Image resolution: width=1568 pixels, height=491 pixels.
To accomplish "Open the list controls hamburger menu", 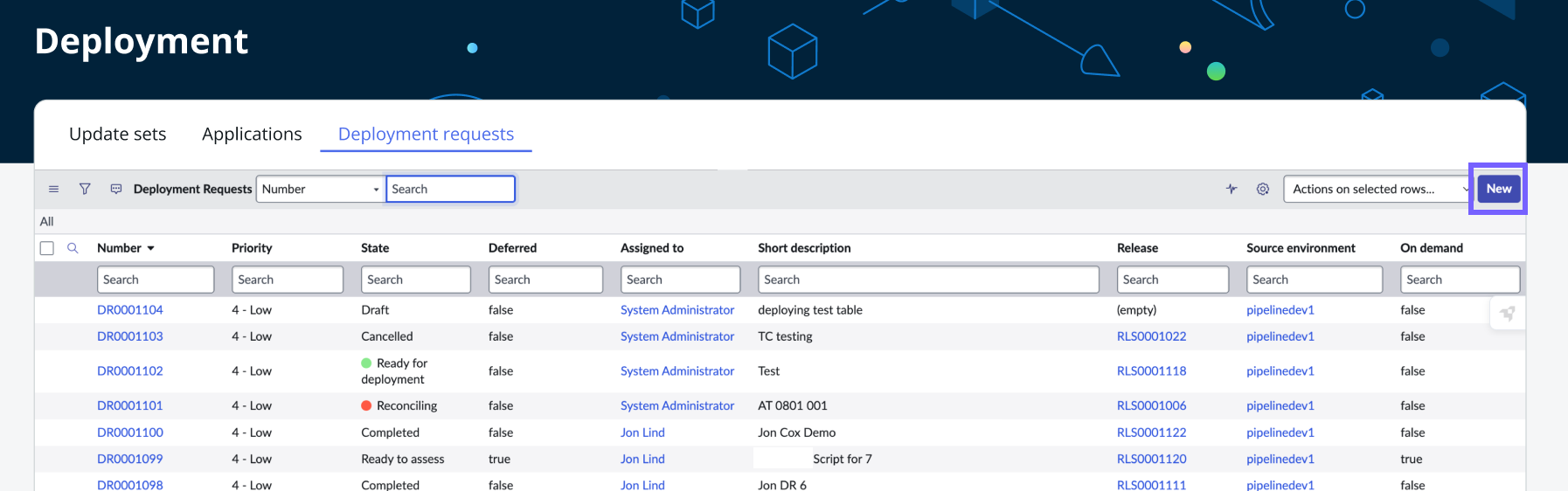I will [53, 189].
